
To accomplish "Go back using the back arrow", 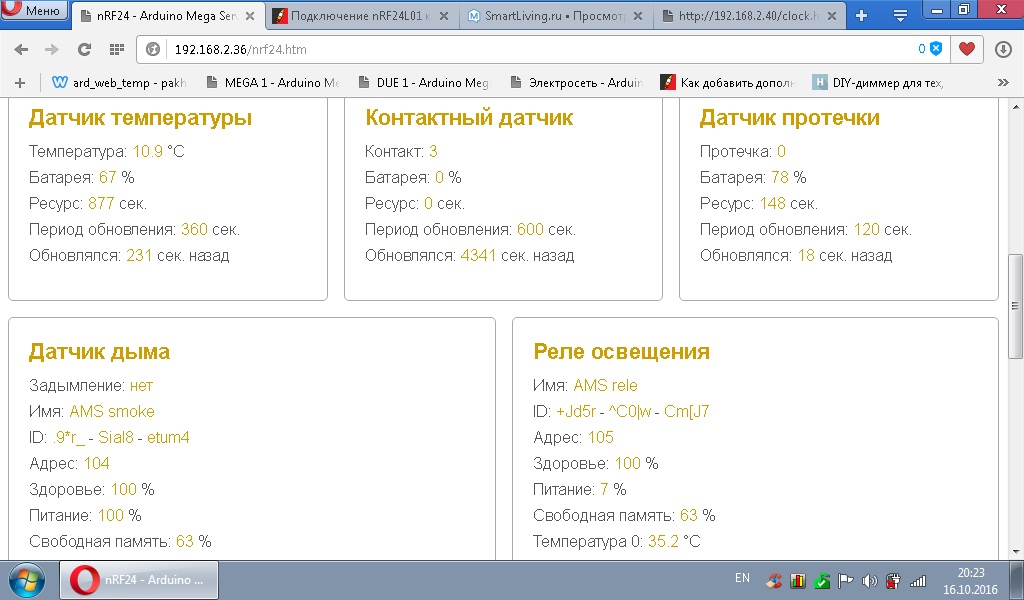I will pyautogui.click(x=21, y=49).
